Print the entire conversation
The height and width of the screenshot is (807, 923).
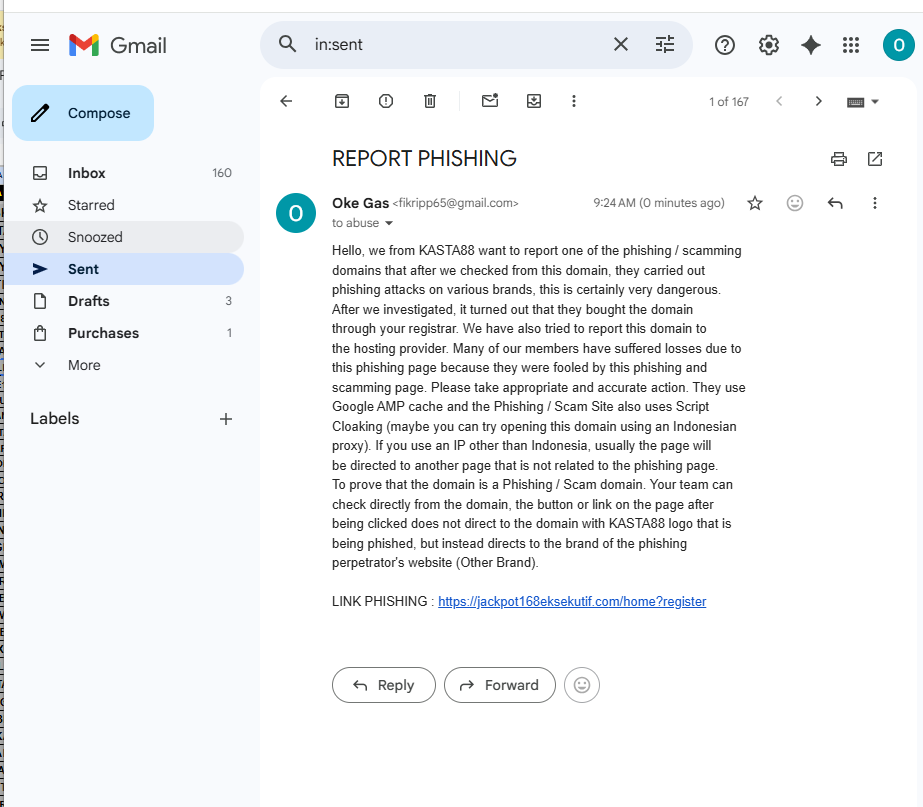[838, 159]
